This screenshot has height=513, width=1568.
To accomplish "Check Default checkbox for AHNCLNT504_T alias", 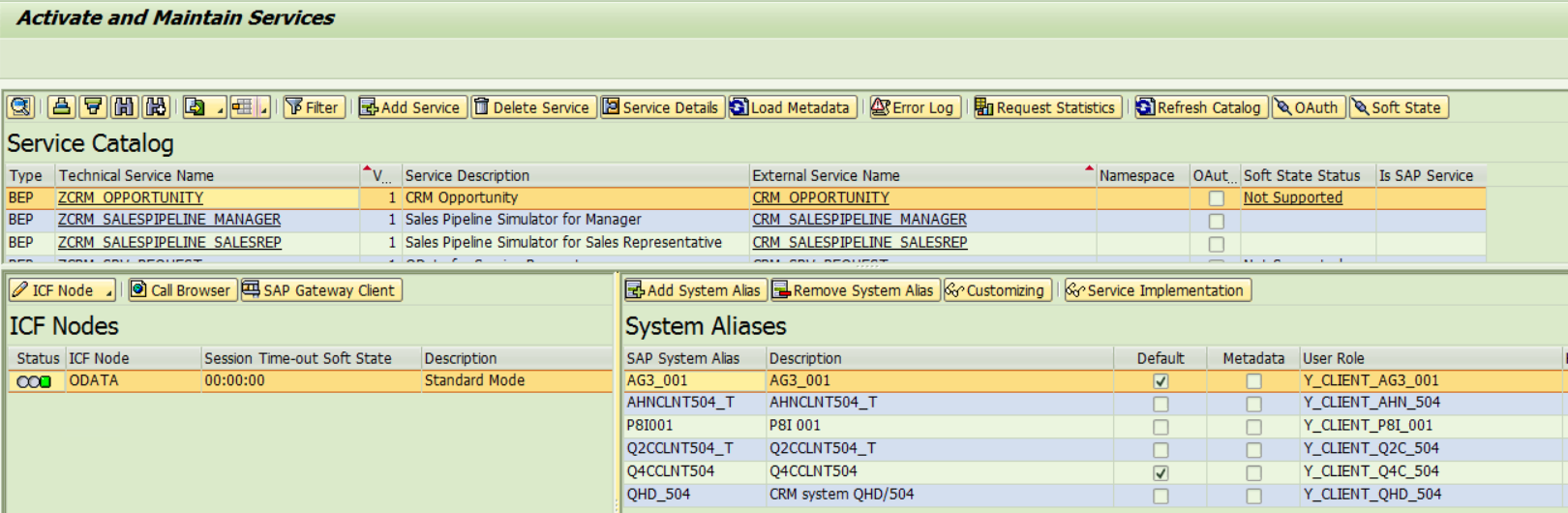I will tap(1161, 404).
